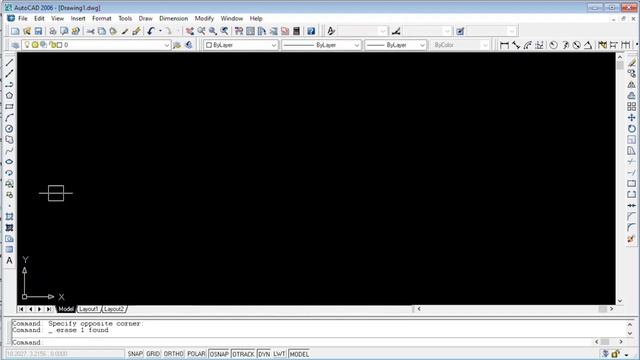The image size is (640, 360).
Task: Select the Line draw tool
Action: click(x=9, y=62)
